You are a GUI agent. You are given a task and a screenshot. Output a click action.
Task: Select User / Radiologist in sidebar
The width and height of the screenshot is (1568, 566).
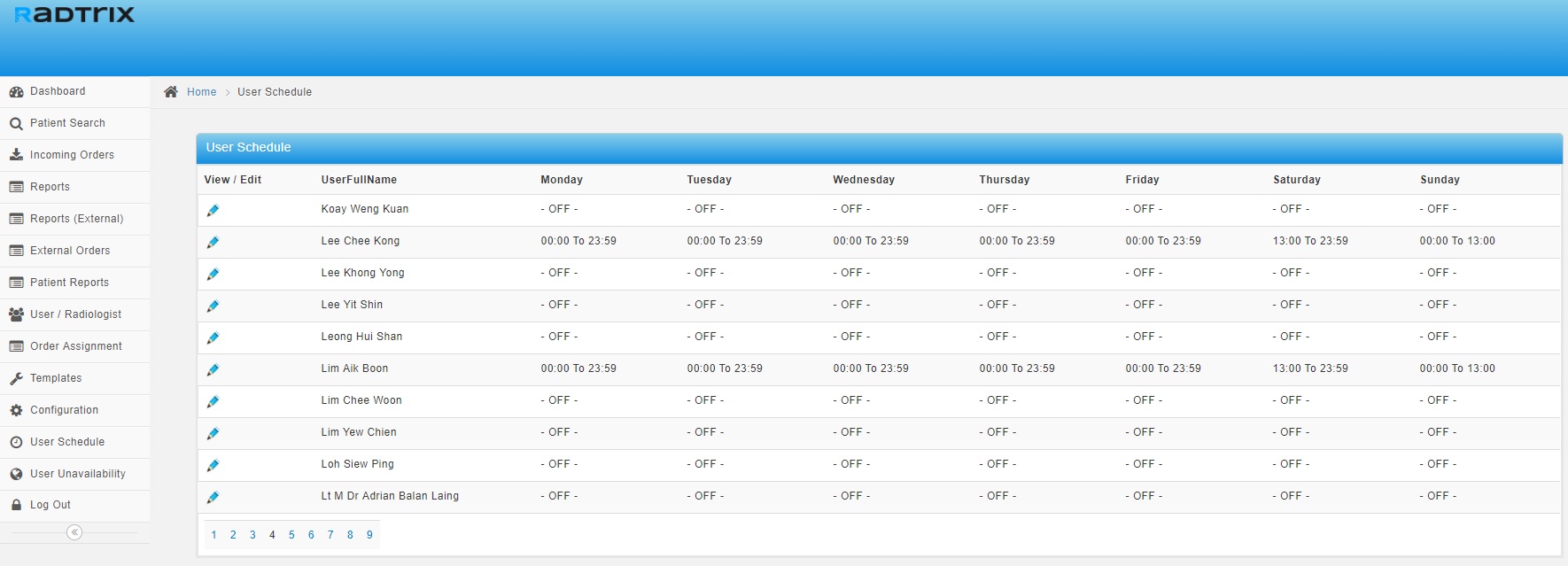pyautogui.click(x=75, y=314)
